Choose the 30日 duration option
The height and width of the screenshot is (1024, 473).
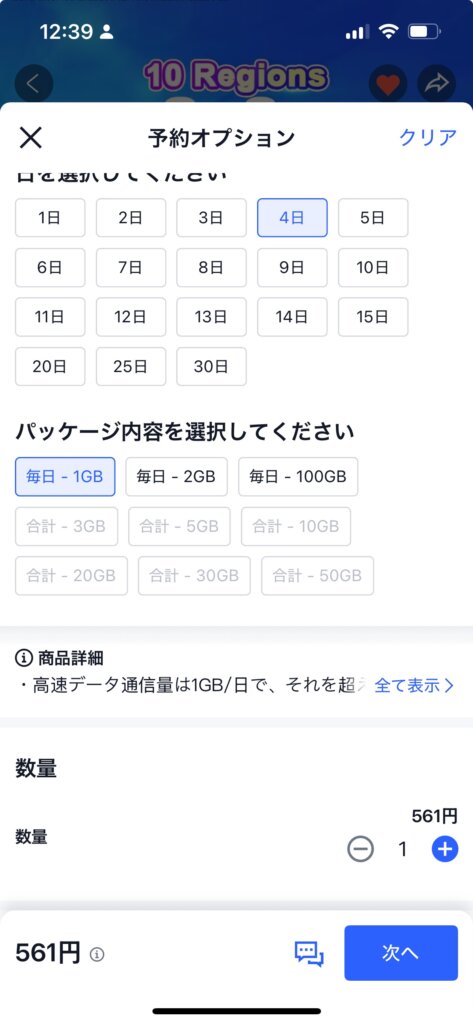(x=211, y=366)
